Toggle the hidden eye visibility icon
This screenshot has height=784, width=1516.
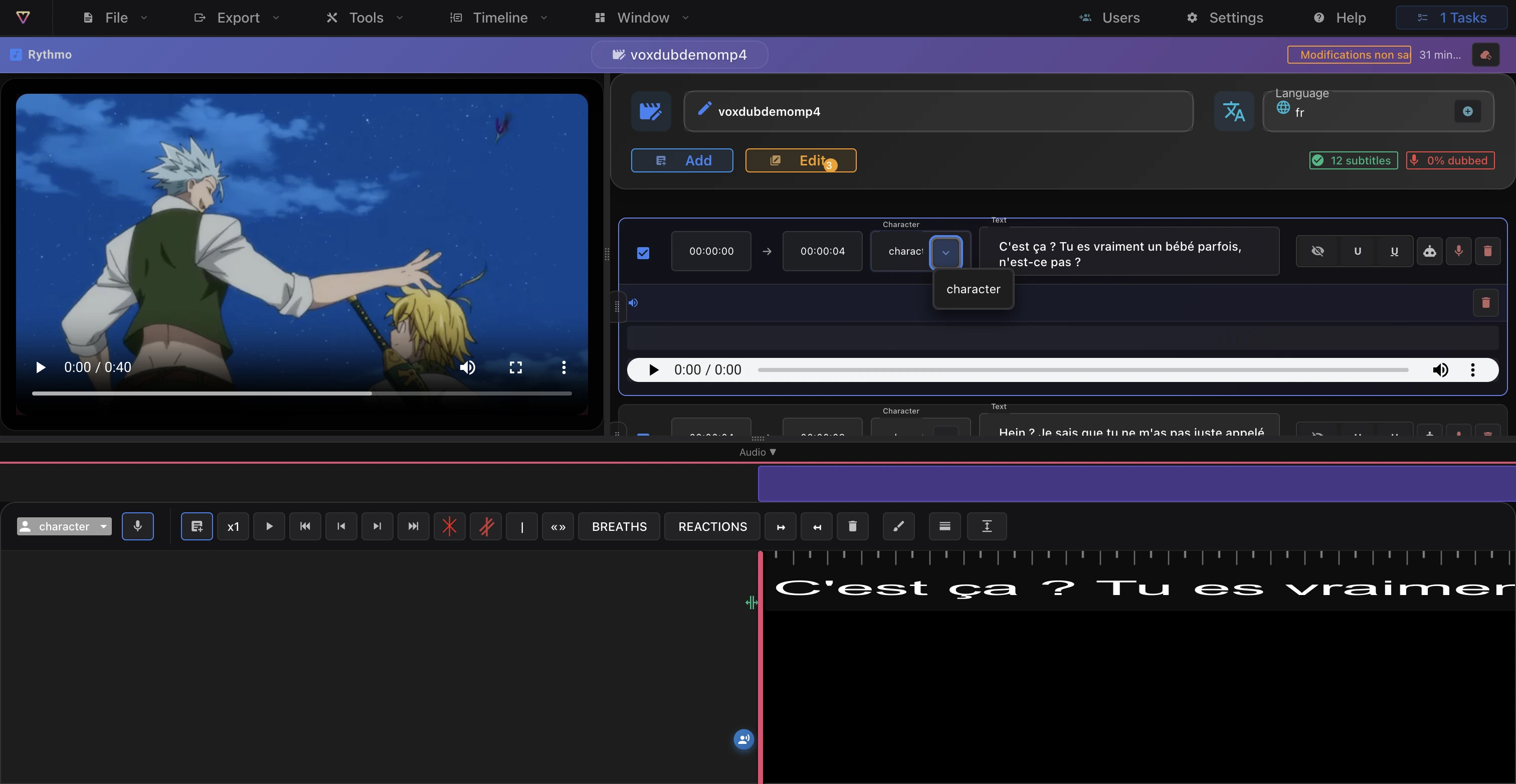click(x=1317, y=251)
